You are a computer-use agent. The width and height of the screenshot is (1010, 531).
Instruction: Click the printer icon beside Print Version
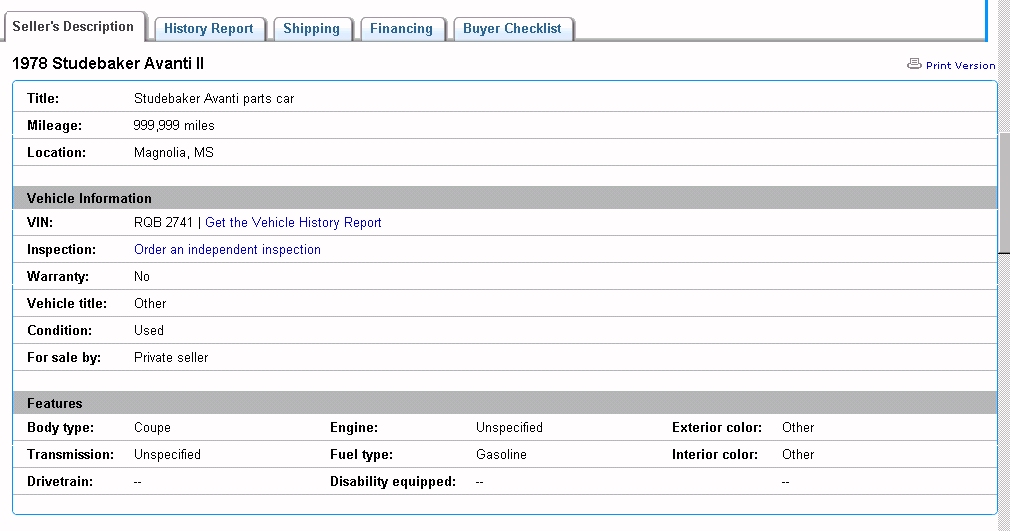coord(913,64)
